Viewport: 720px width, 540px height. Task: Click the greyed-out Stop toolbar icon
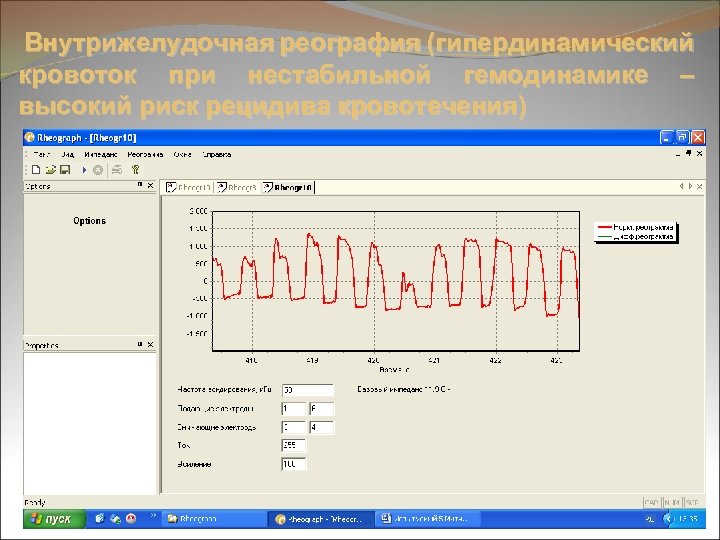[x=98, y=170]
